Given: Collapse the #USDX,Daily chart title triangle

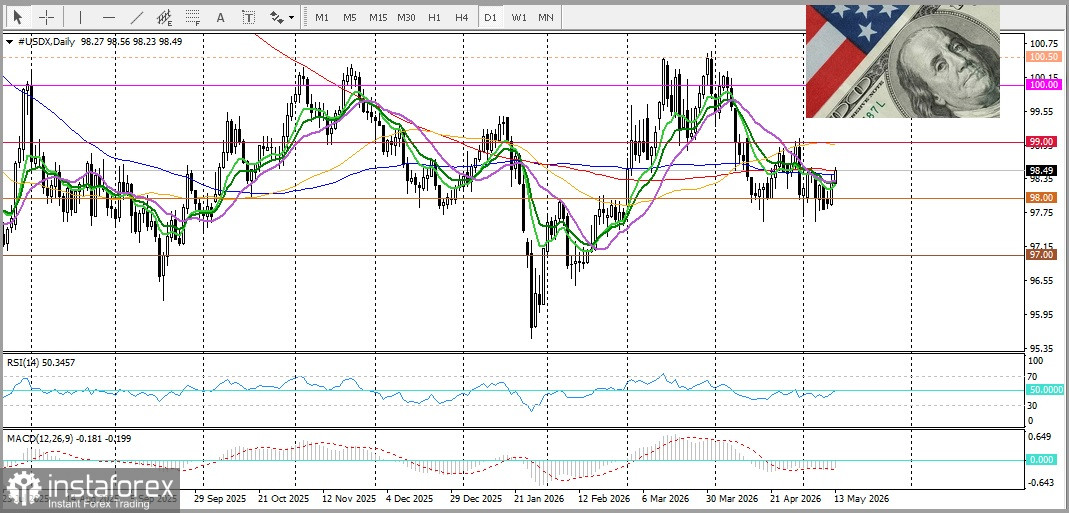Looking at the screenshot, I should [10, 42].
